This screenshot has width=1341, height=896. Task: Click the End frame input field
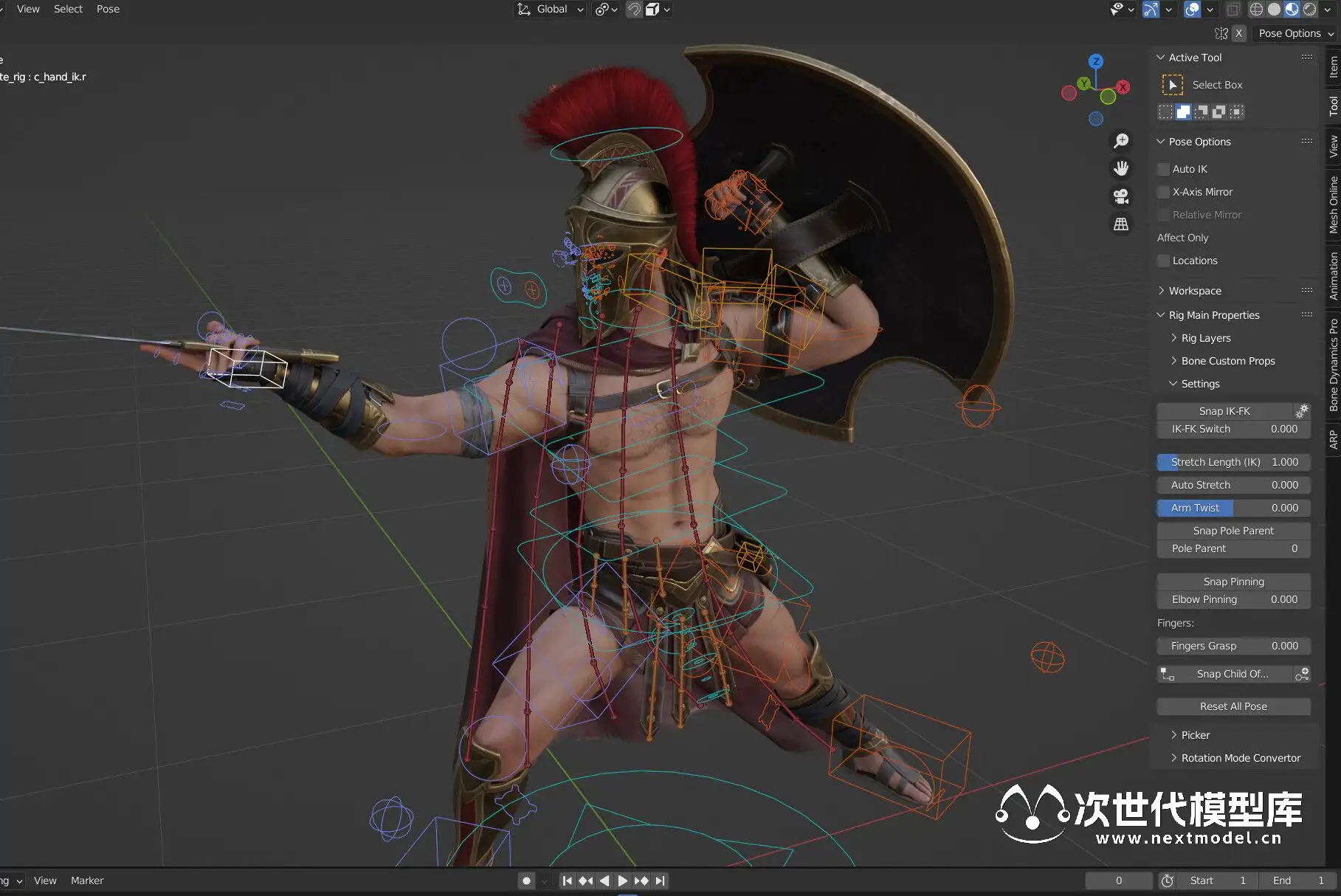point(1297,881)
